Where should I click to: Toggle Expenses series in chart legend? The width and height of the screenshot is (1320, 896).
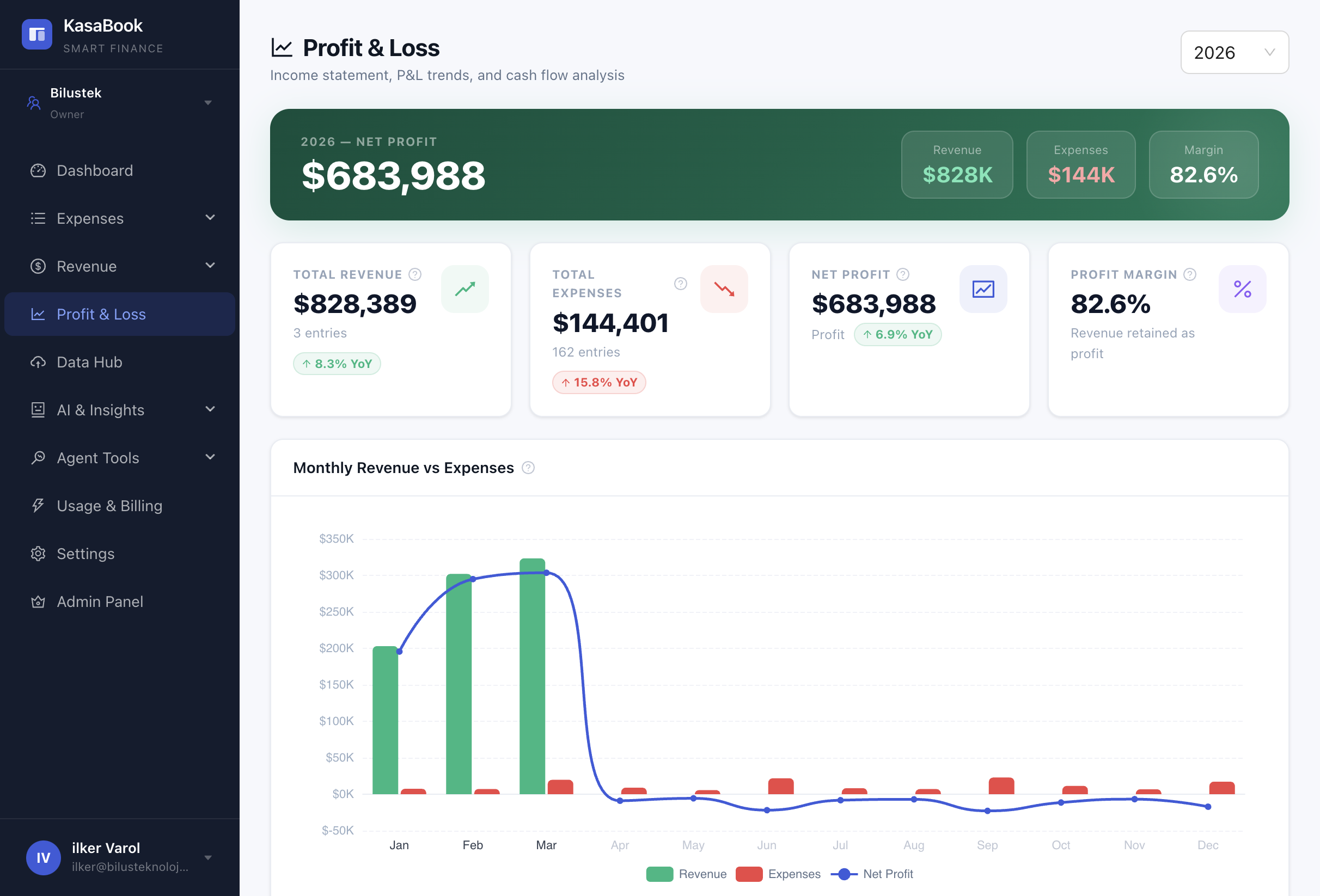click(778, 874)
